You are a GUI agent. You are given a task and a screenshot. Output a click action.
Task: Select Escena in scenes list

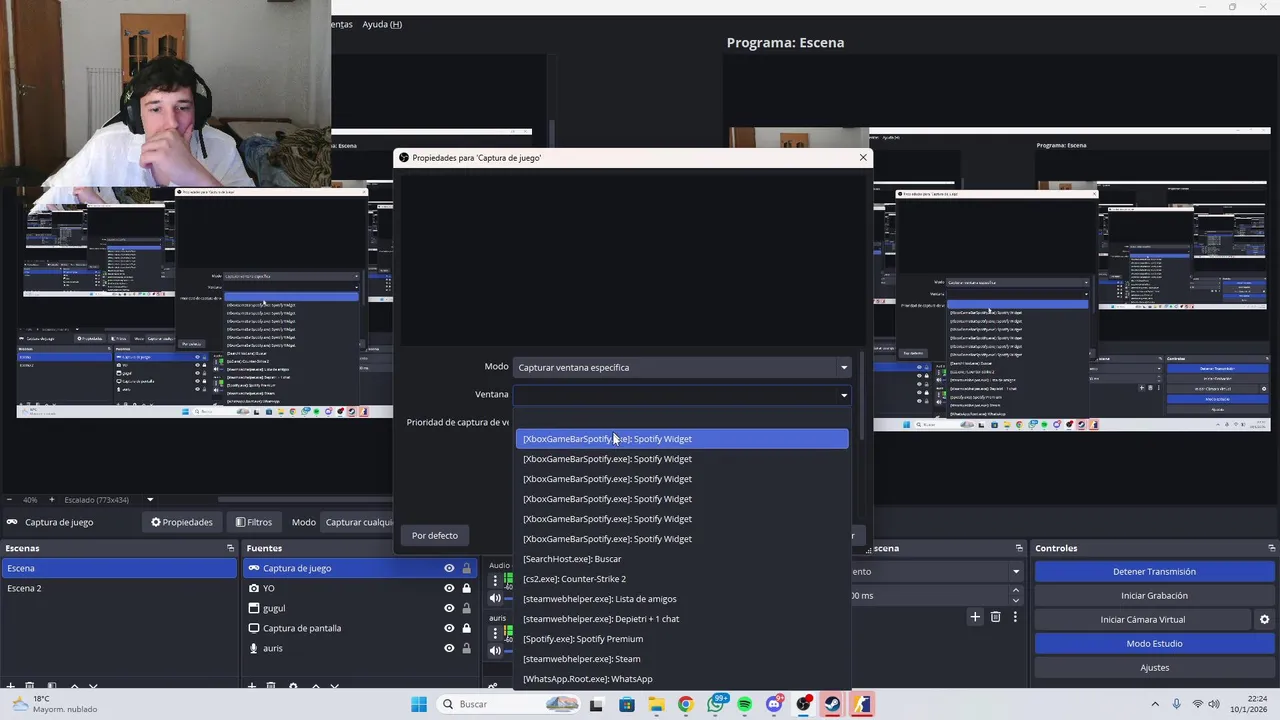(119, 568)
